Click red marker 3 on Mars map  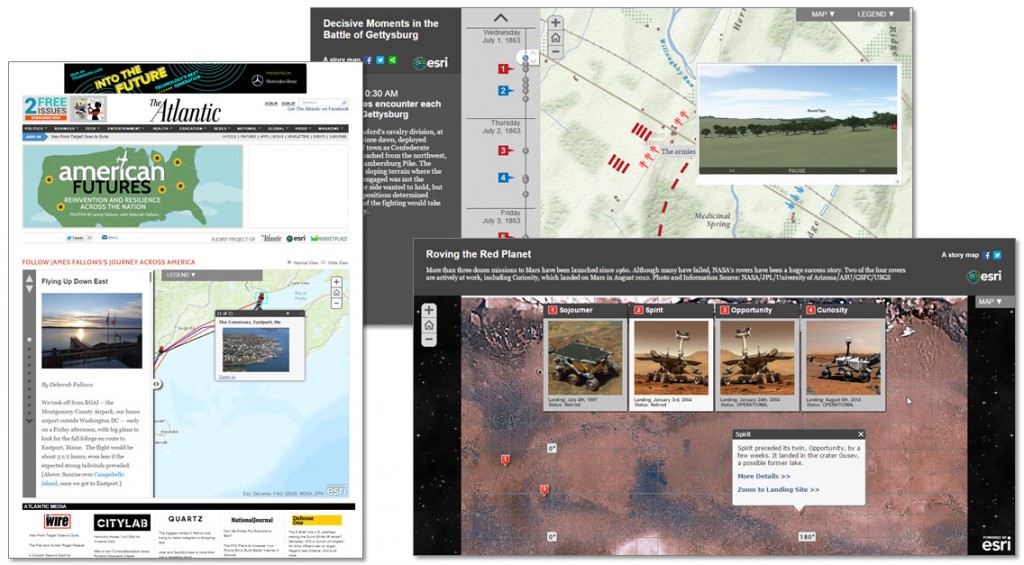click(x=544, y=489)
